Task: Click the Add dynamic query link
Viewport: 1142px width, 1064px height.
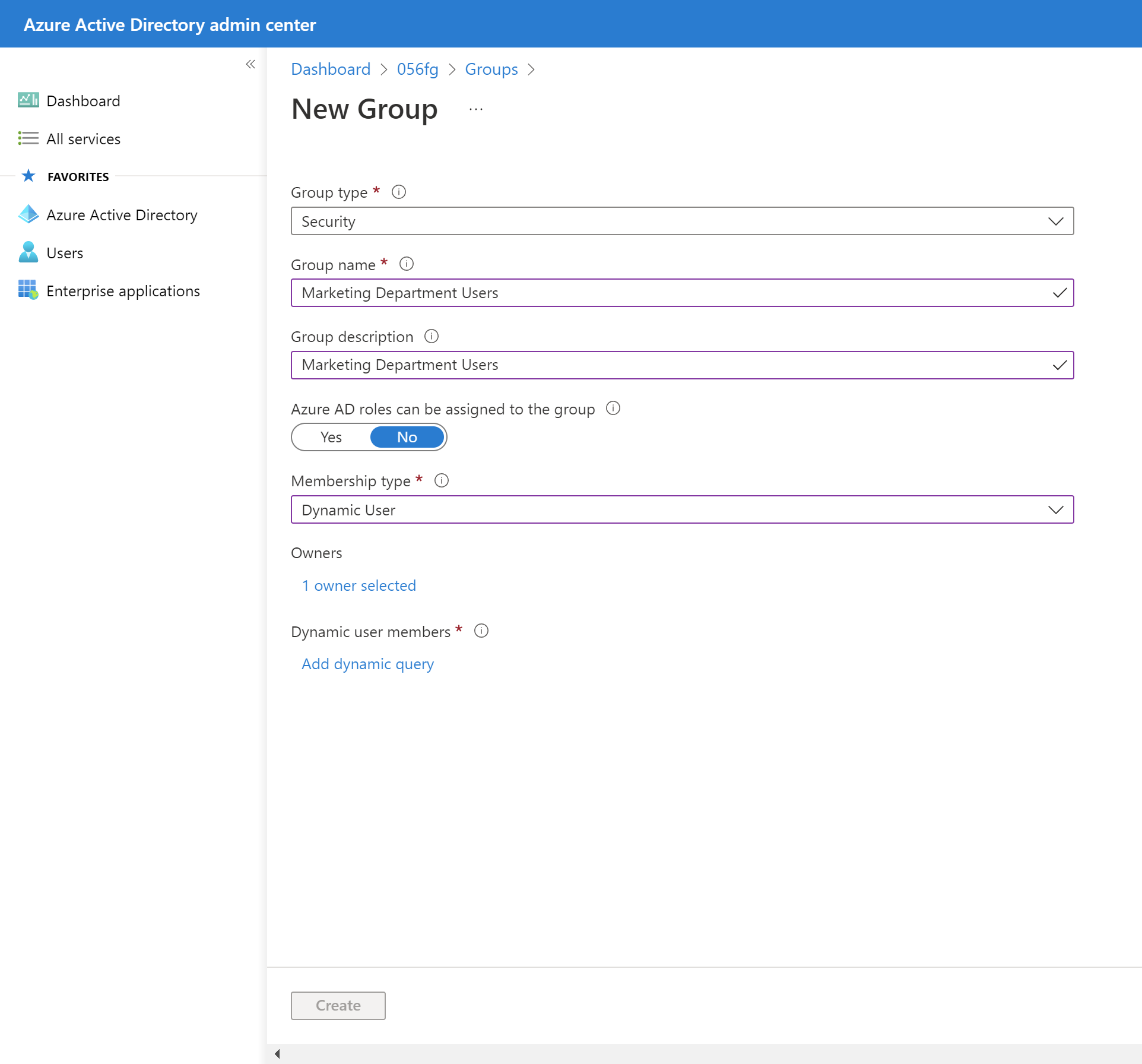Action: tap(367, 664)
